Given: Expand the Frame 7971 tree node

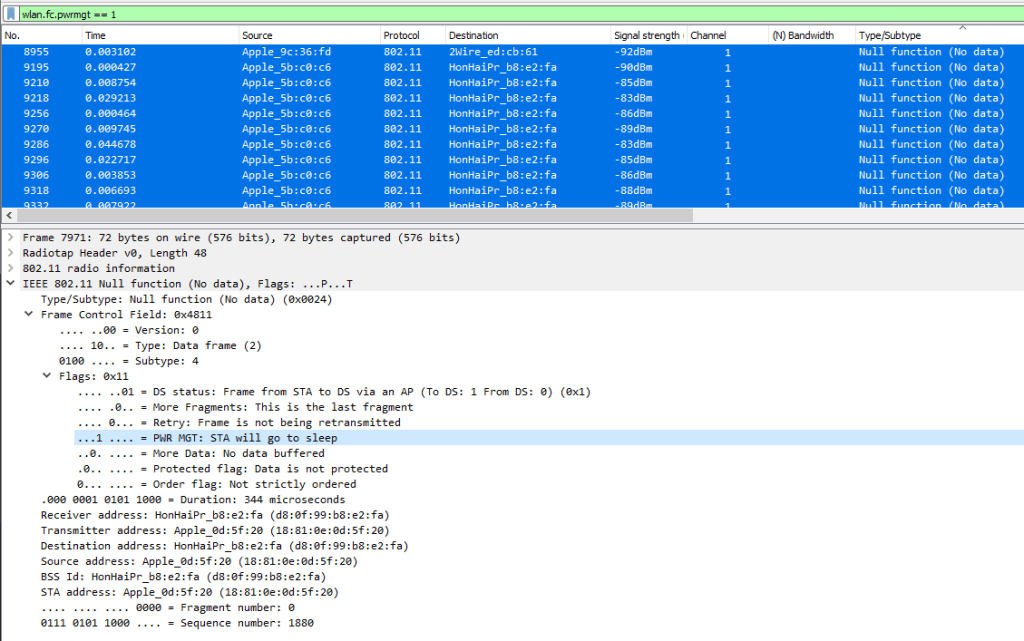Looking at the screenshot, I should pos(11,238).
